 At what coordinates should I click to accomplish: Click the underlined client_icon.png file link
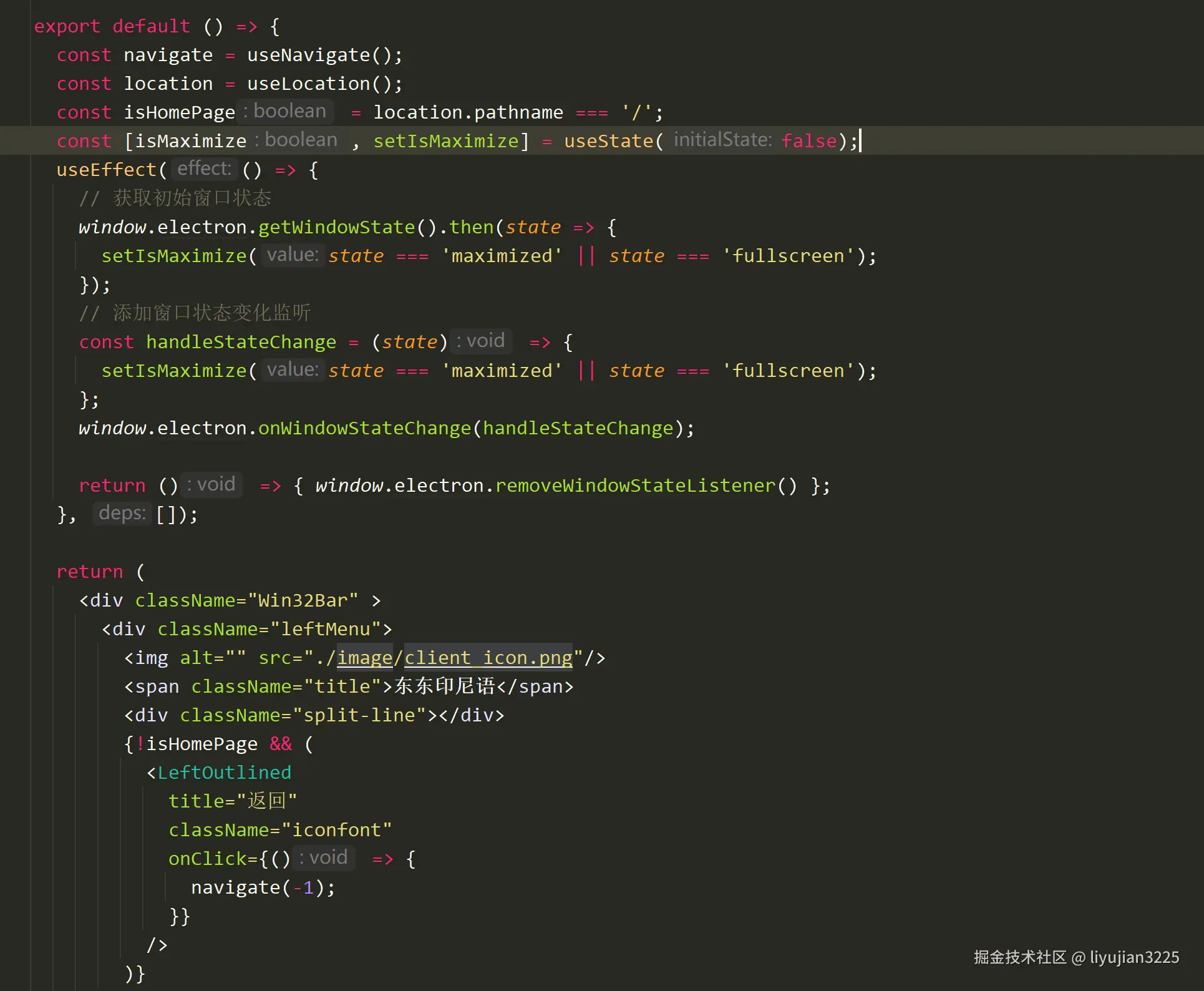point(488,658)
